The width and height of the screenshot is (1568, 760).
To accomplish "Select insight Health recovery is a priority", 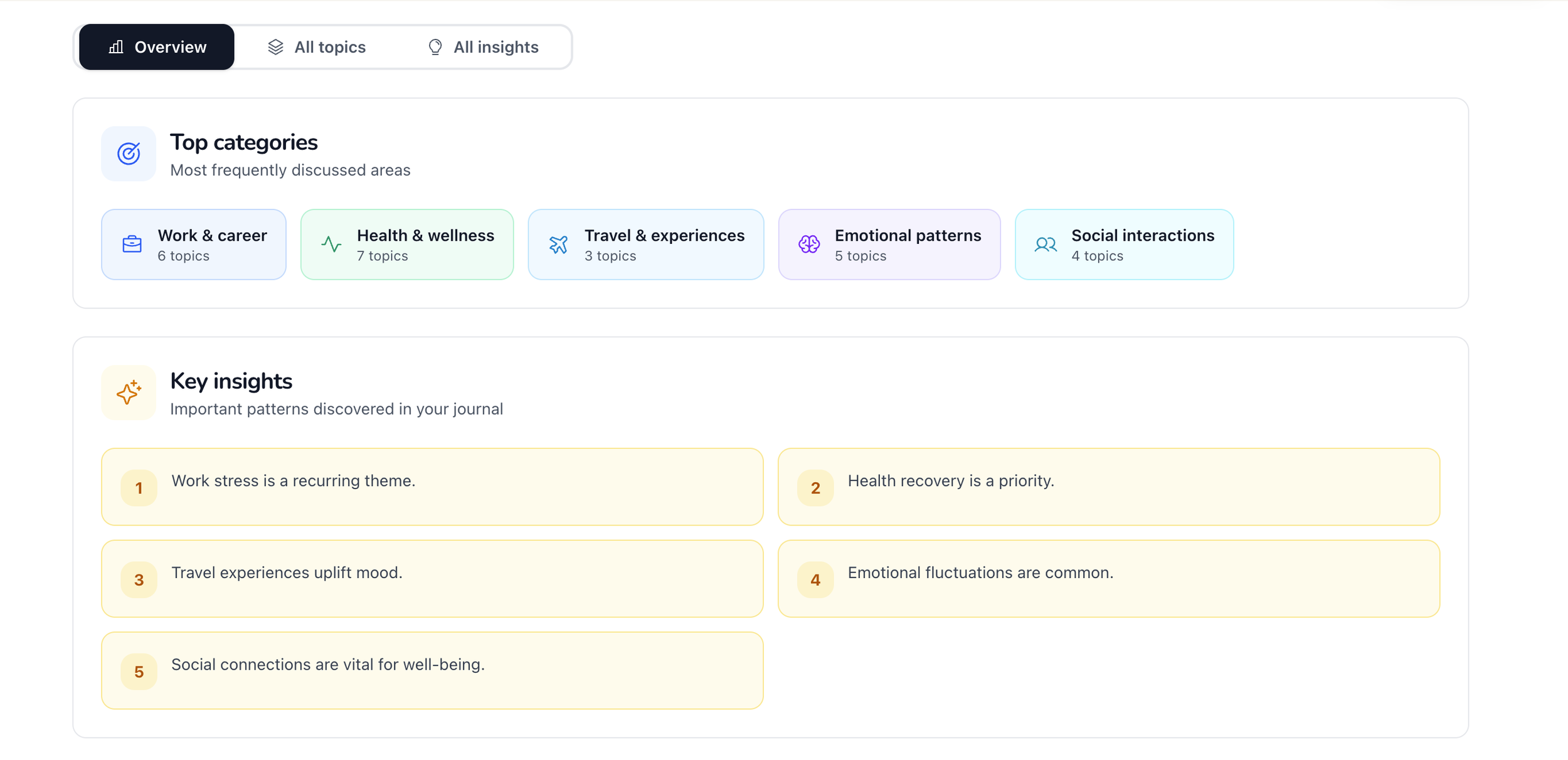I will [1108, 487].
